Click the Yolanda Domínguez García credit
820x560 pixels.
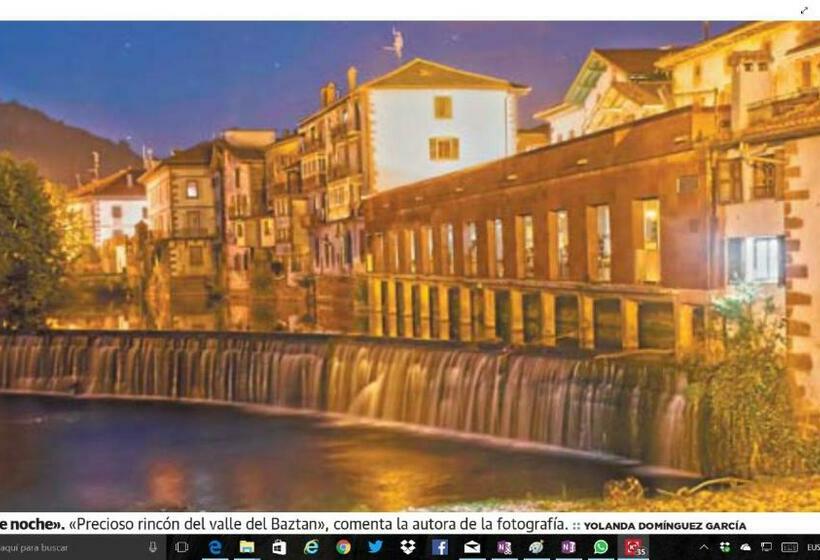click(665, 525)
